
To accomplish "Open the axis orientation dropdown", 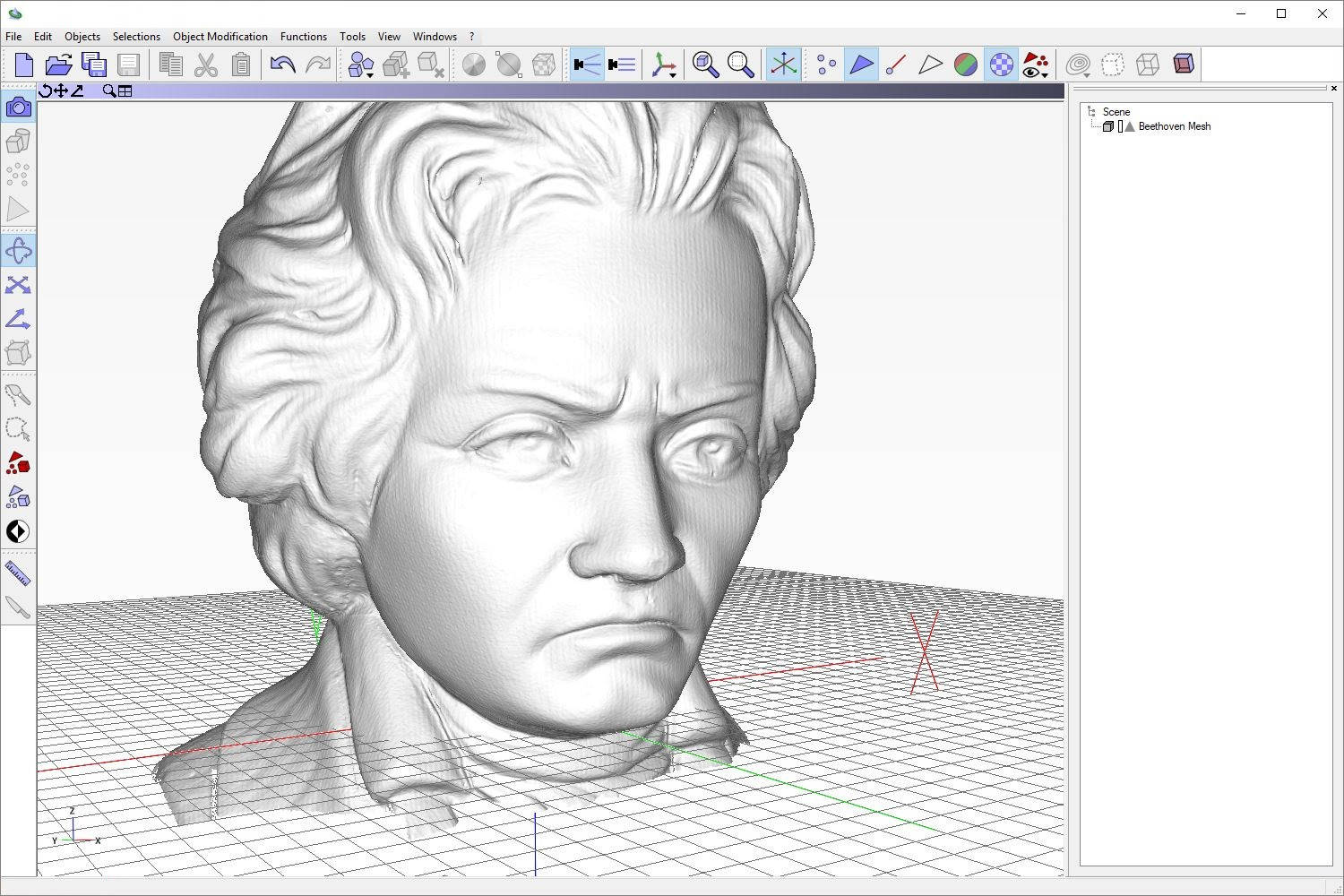I will (x=664, y=65).
